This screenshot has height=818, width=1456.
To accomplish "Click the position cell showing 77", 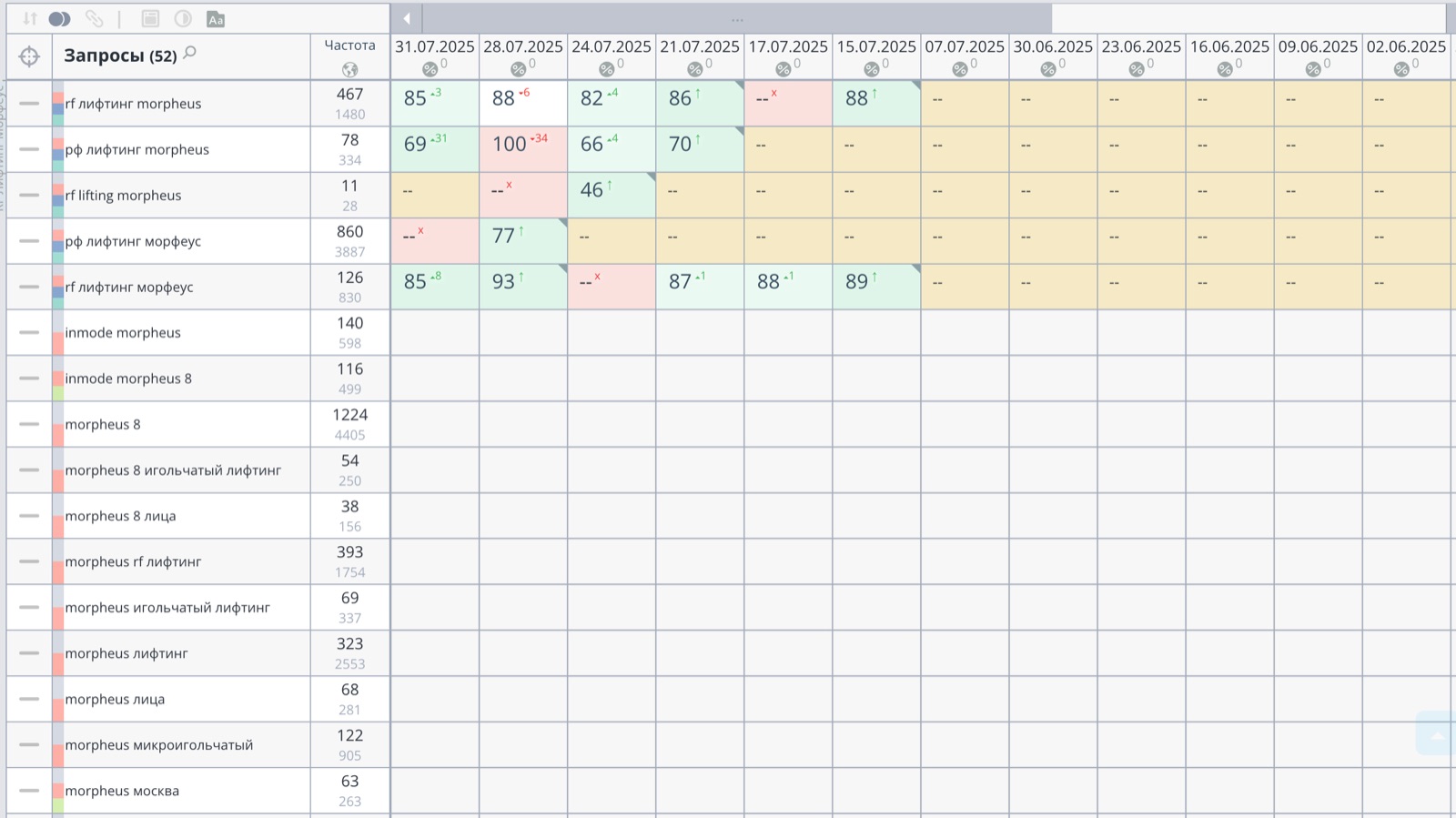I will [523, 241].
